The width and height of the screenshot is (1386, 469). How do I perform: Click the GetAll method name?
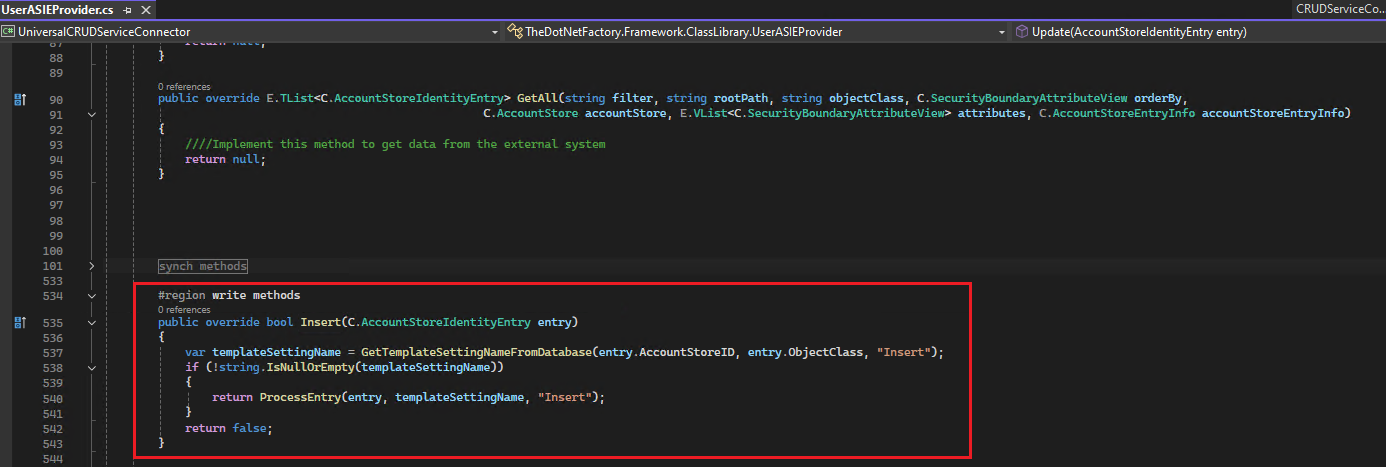pyautogui.click(x=537, y=99)
